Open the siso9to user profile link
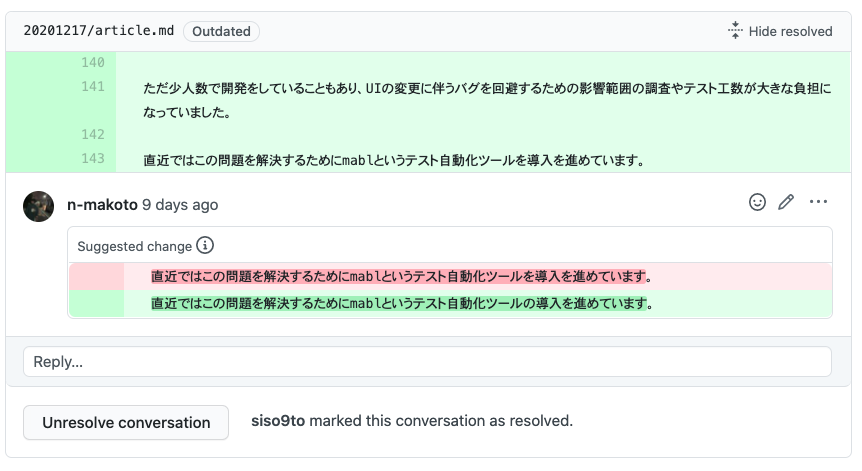The width and height of the screenshot is (862, 471). tap(278, 421)
